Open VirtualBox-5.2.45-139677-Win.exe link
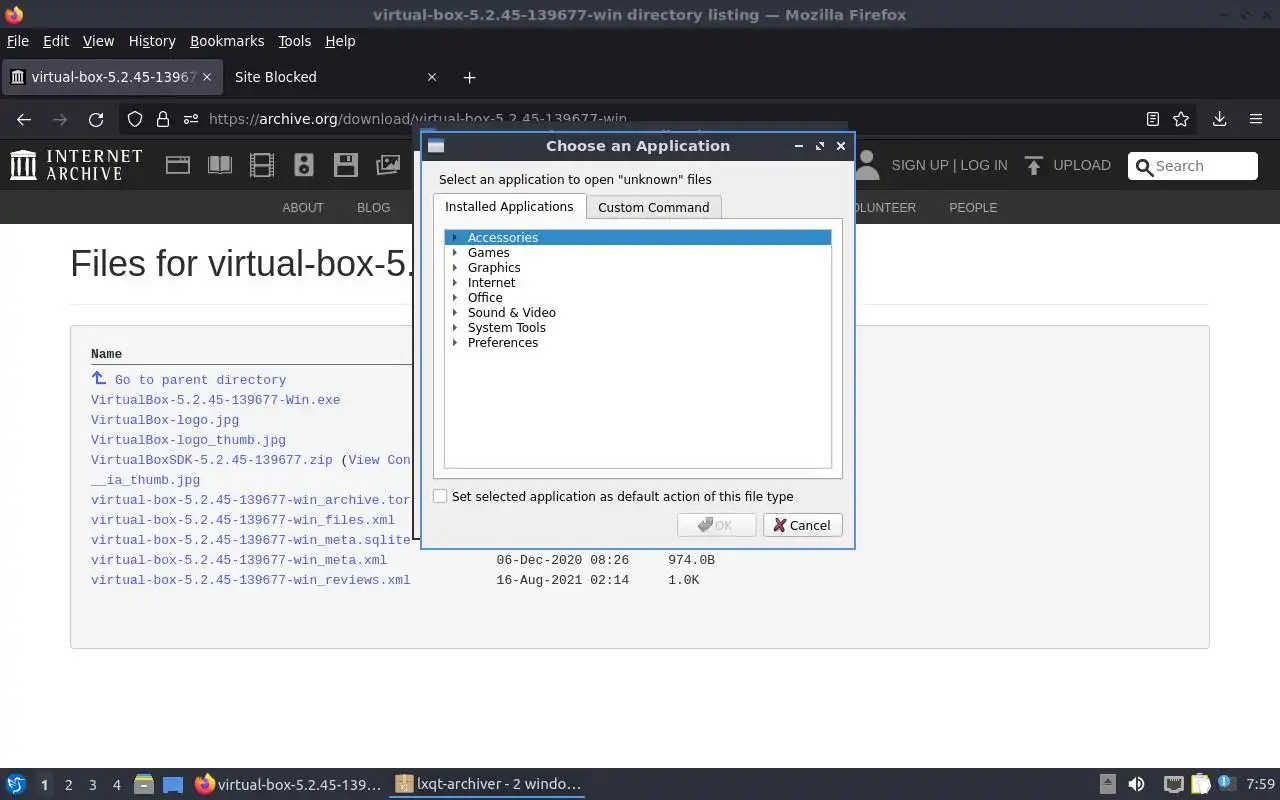The width and height of the screenshot is (1280, 800). pos(215,400)
